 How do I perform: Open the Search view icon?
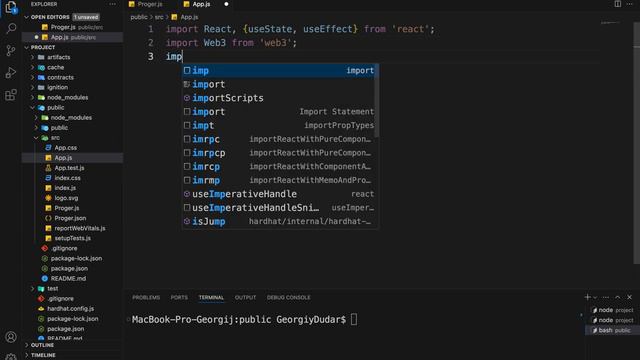click(11, 29)
